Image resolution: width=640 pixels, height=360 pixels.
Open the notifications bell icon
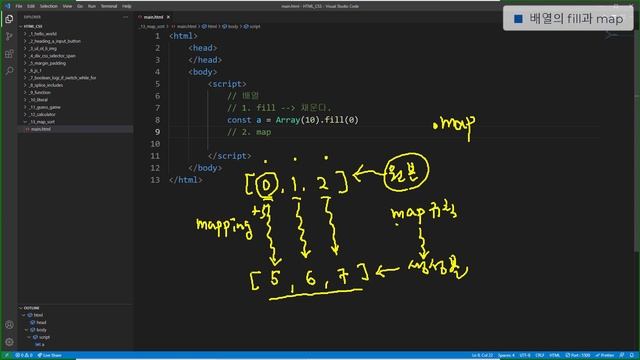coord(632,355)
